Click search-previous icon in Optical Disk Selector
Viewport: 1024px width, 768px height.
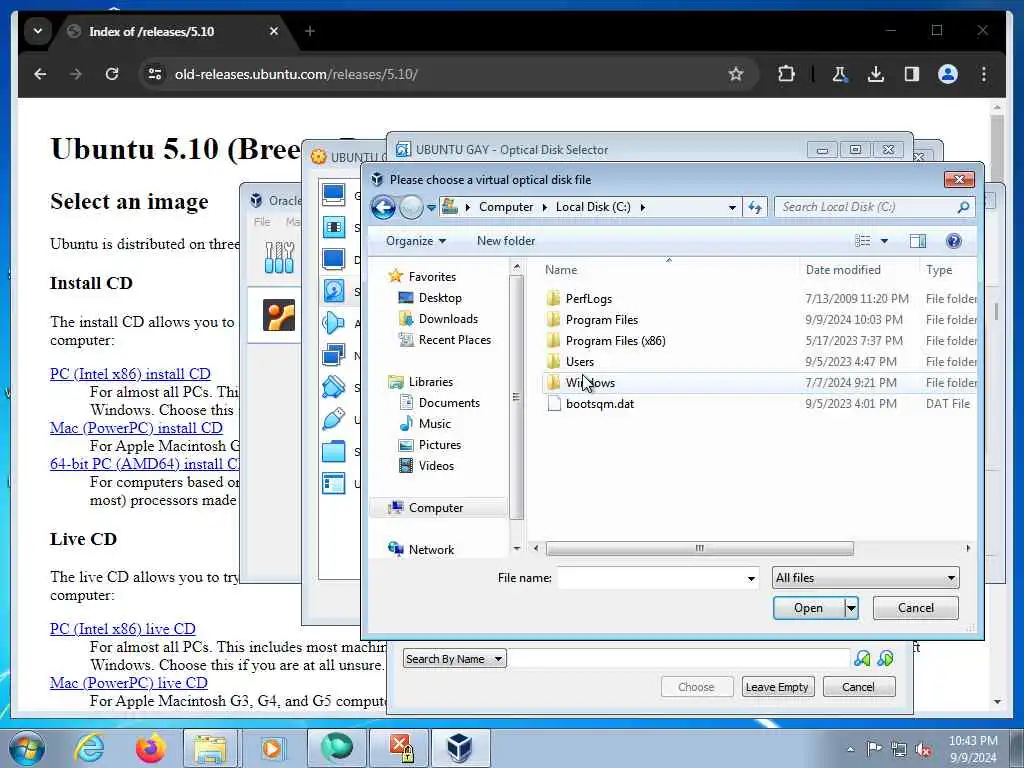(862, 658)
